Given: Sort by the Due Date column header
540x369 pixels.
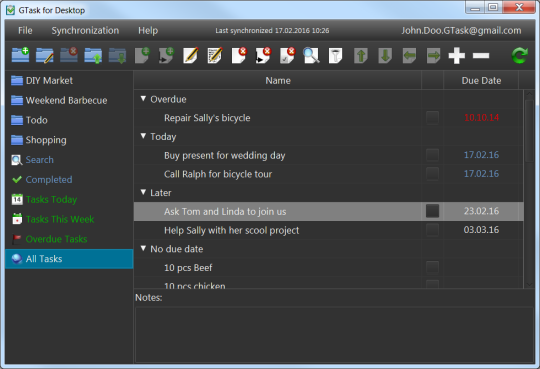Looking at the screenshot, I should 481,81.
